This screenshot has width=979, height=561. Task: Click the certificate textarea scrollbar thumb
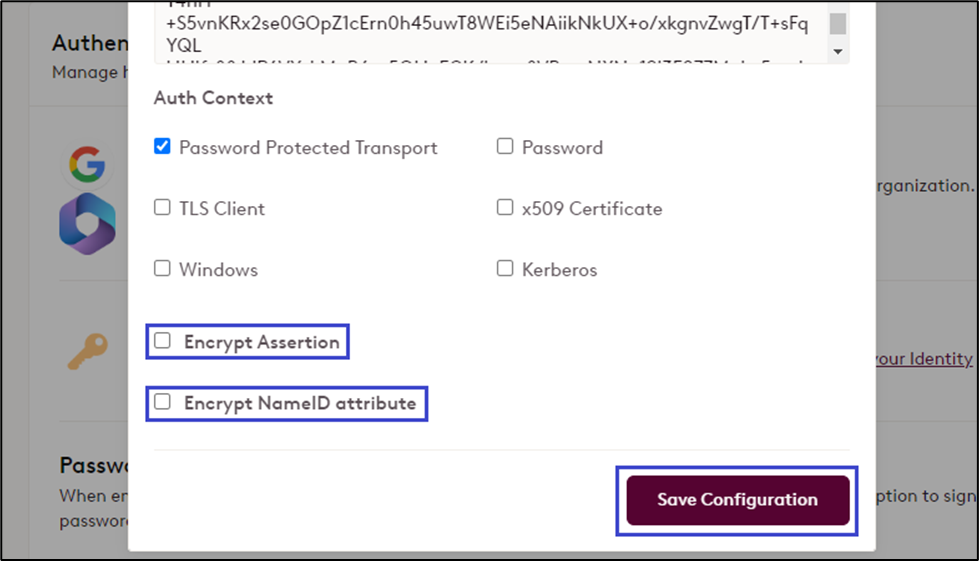pyautogui.click(x=838, y=24)
